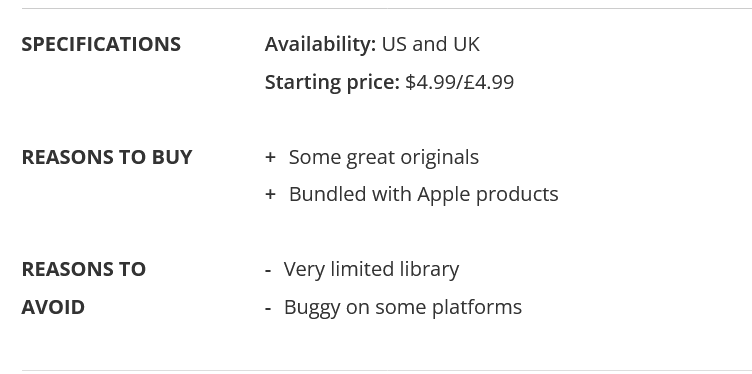Click the minus icon before Very limited library
The height and width of the screenshot is (374, 752).
tap(268, 270)
